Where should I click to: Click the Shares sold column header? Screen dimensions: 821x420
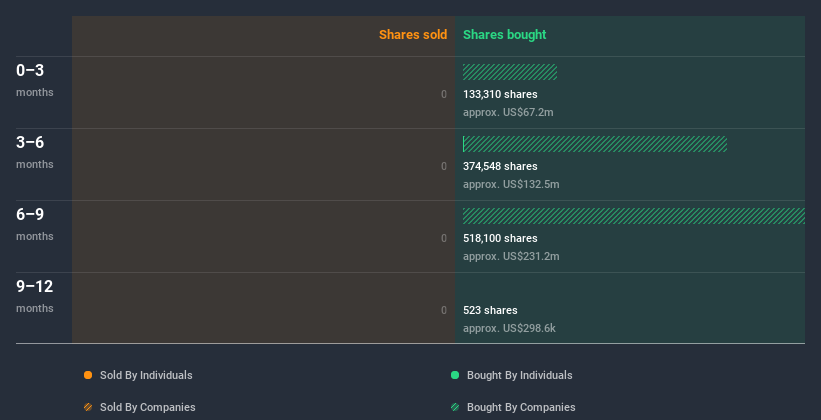point(413,35)
